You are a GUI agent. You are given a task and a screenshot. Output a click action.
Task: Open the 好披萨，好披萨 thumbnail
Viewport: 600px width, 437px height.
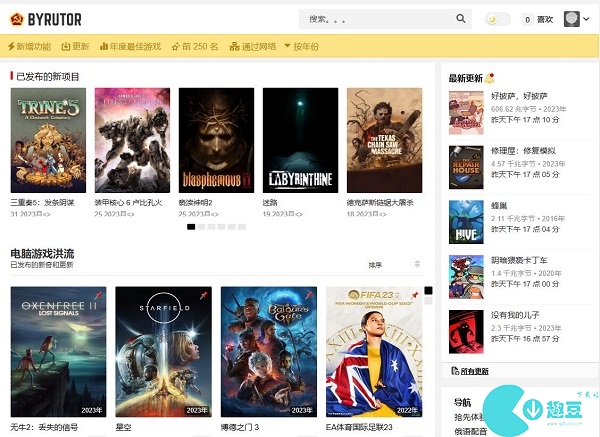click(x=466, y=113)
